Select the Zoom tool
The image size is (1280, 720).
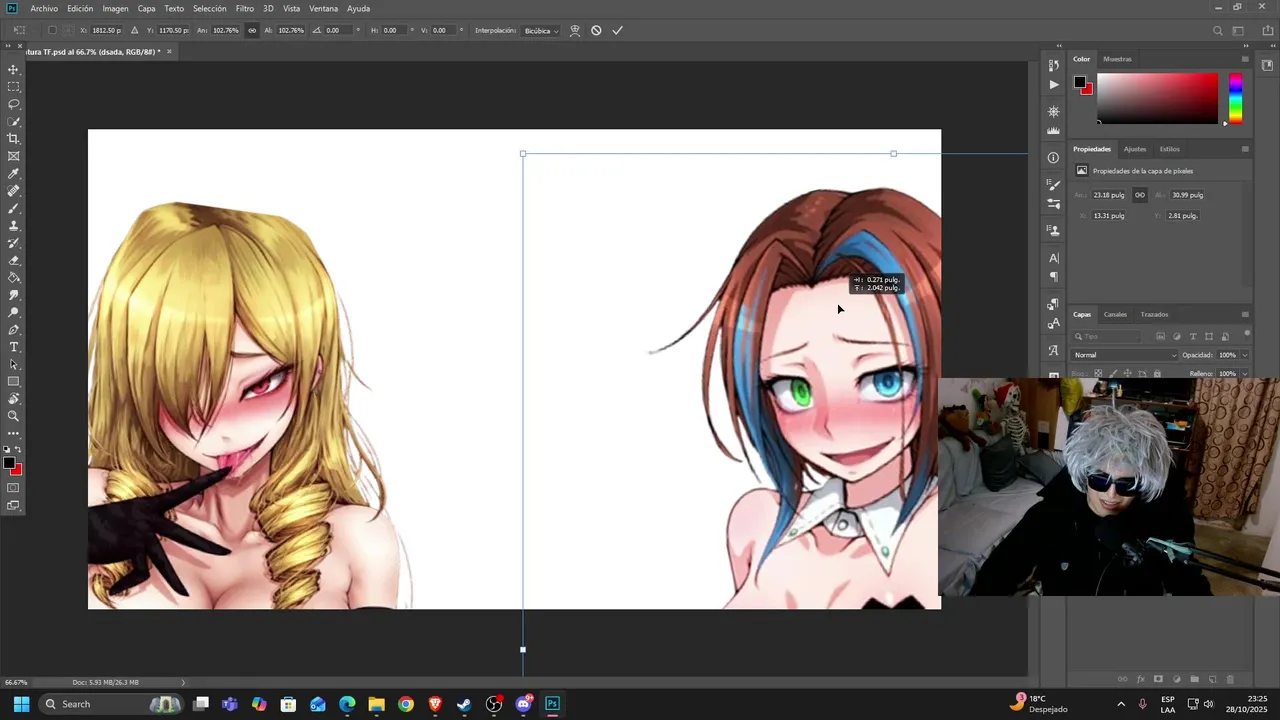tap(14, 416)
